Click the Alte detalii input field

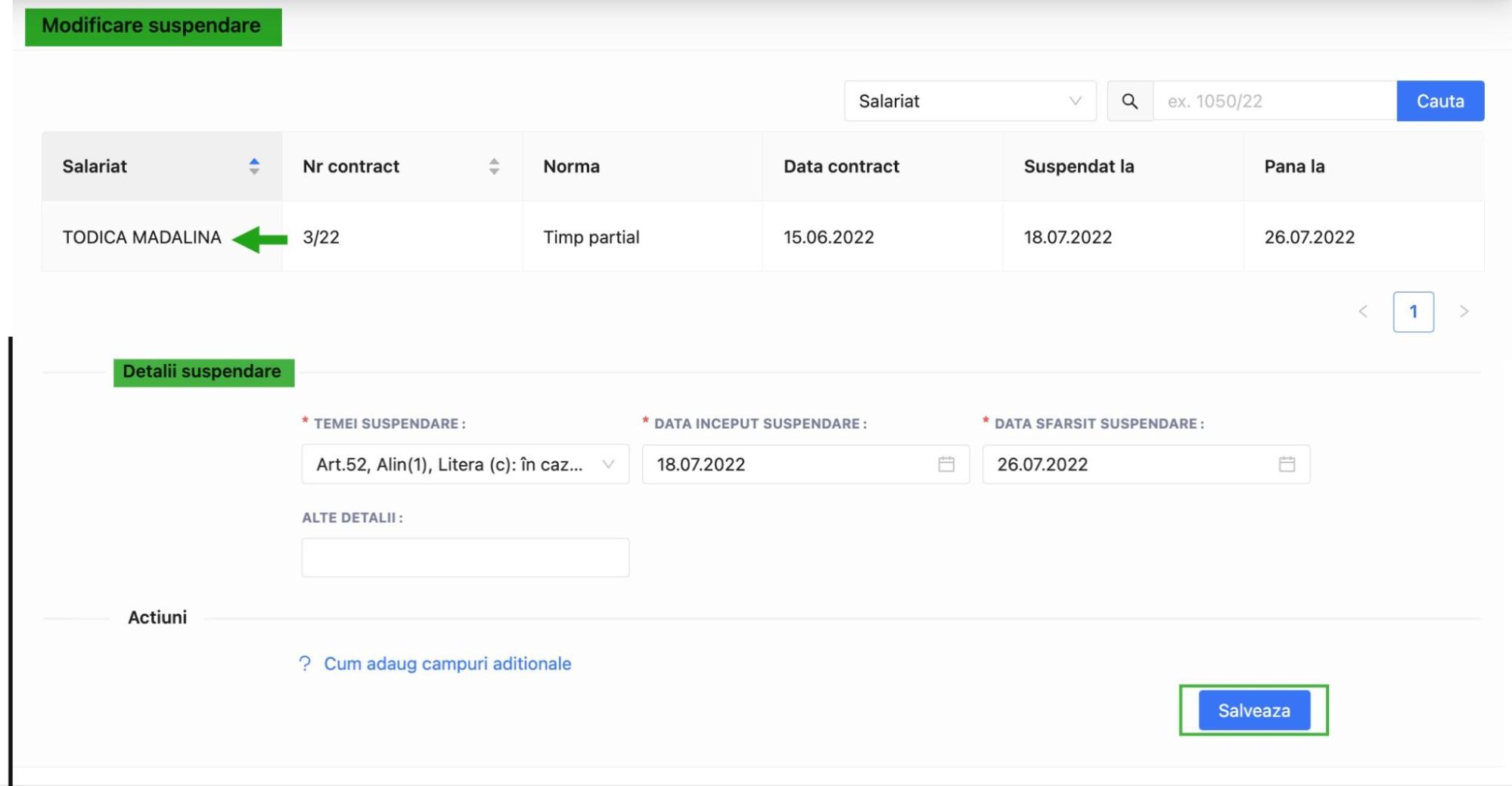click(465, 558)
